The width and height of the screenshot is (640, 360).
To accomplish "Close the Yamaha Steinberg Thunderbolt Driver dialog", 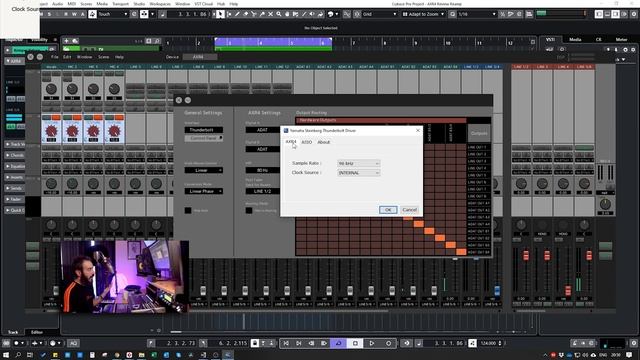I will point(418,131).
